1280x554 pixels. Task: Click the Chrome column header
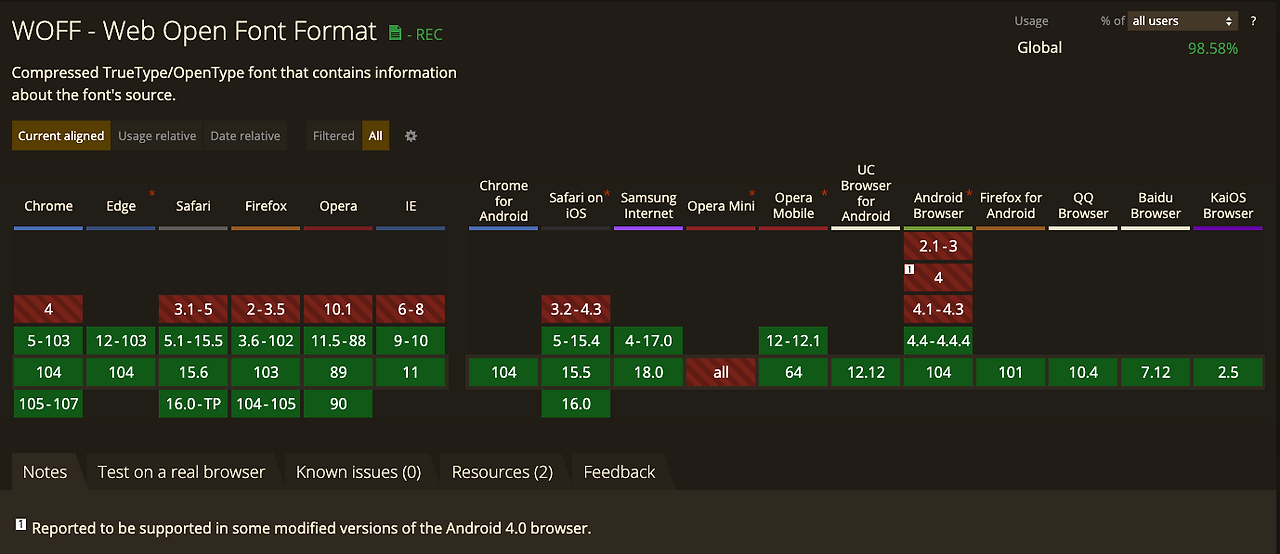pyautogui.click(x=49, y=206)
